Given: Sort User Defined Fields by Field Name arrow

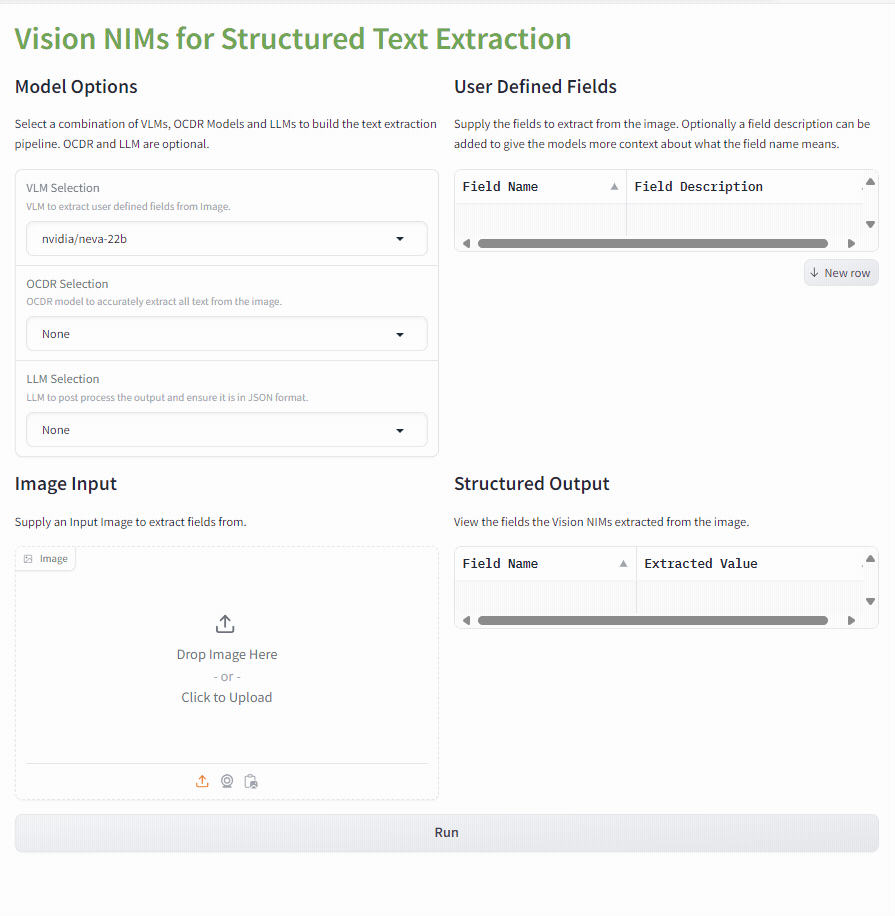Looking at the screenshot, I should click(614, 187).
